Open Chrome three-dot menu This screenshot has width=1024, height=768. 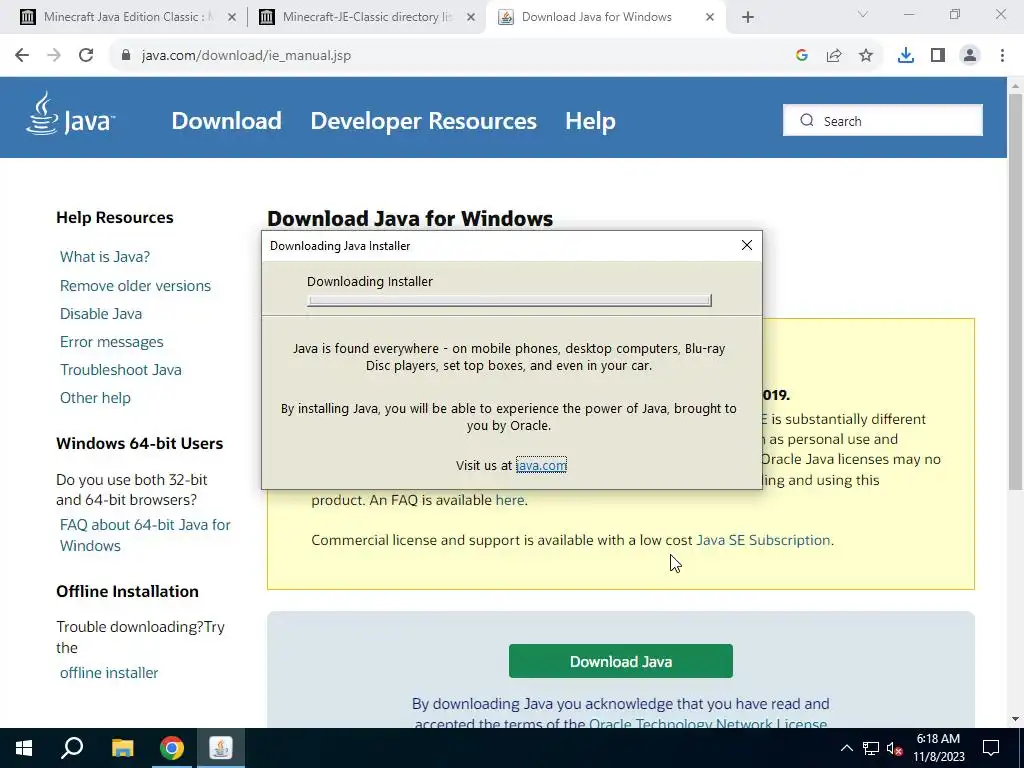1002,56
